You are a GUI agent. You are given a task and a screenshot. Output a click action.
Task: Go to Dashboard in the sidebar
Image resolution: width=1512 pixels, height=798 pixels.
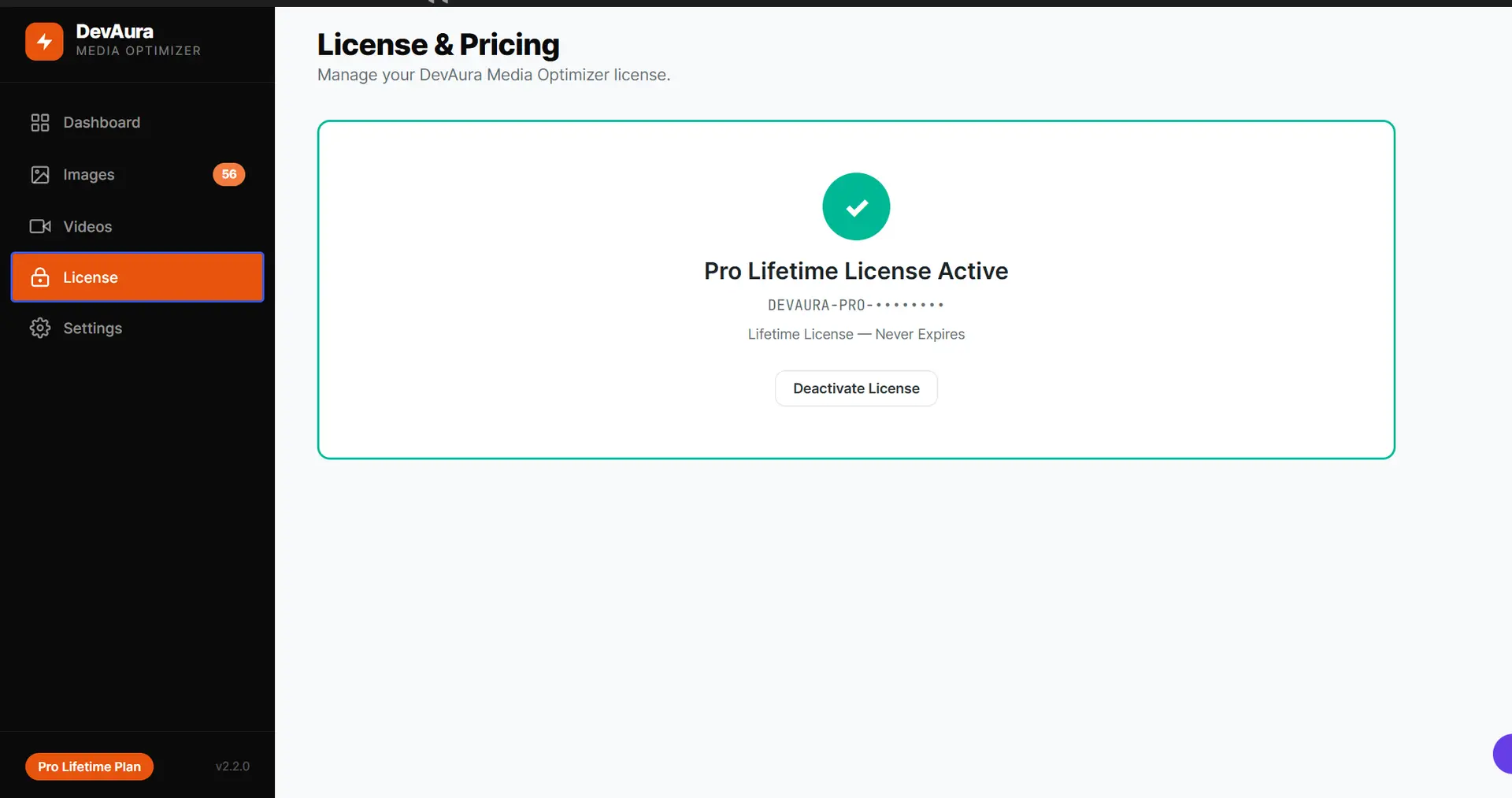tap(137, 122)
